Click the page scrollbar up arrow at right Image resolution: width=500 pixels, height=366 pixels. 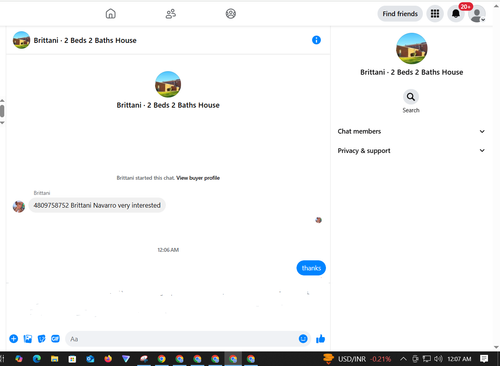click(x=496, y=5)
